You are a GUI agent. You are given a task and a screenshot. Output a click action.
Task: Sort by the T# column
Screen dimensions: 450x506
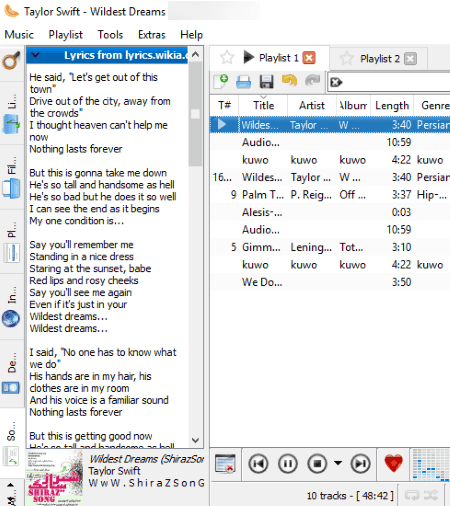coord(224,105)
